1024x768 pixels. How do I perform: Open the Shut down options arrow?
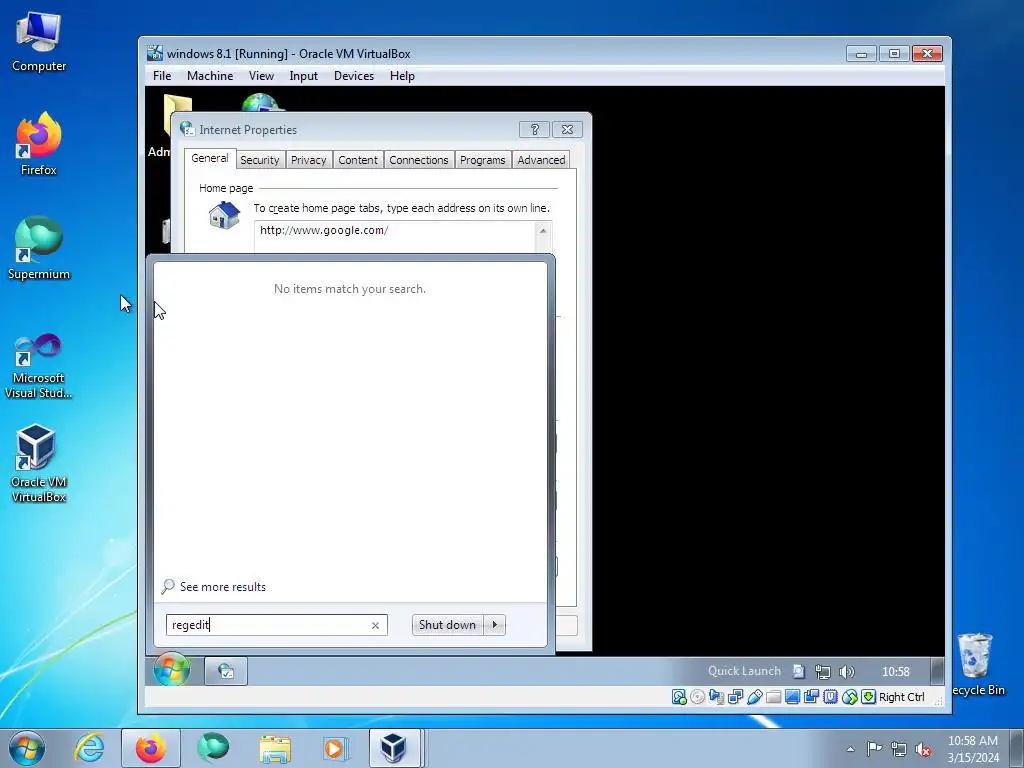tap(494, 625)
